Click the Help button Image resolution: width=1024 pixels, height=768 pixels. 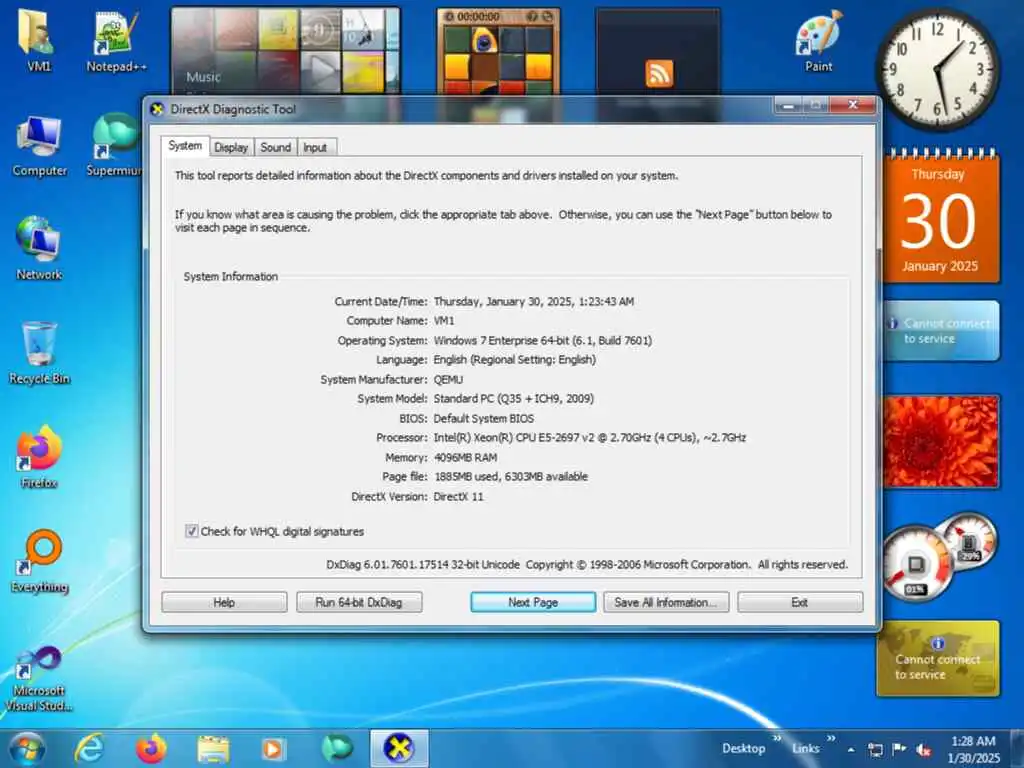point(224,602)
